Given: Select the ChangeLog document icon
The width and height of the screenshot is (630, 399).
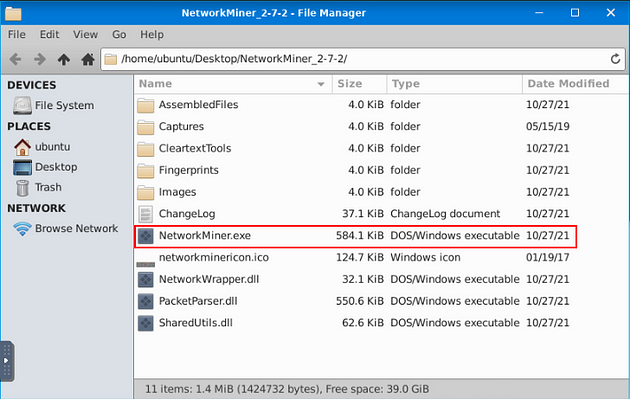Looking at the screenshot, I should click(145, 214).
